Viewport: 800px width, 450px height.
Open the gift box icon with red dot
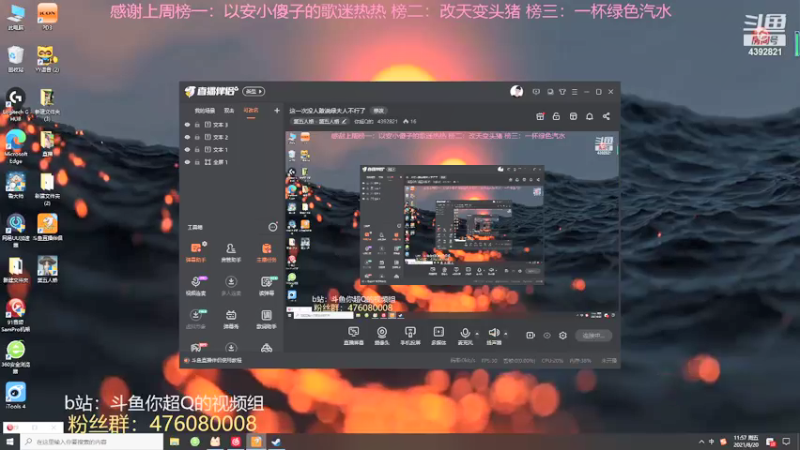click(x=540, y=116)
